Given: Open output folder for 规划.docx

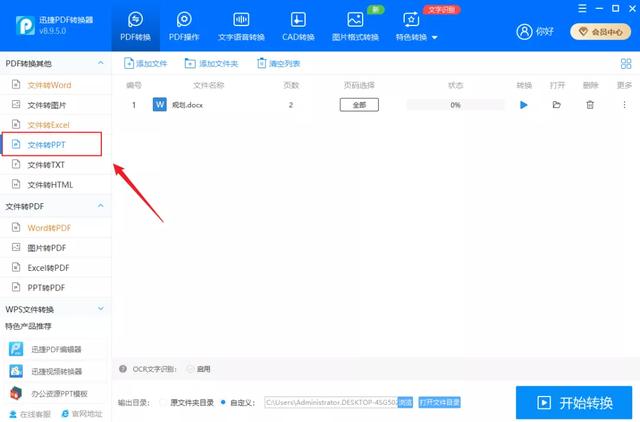Looking at the screenshot, I should click(556, 105).
